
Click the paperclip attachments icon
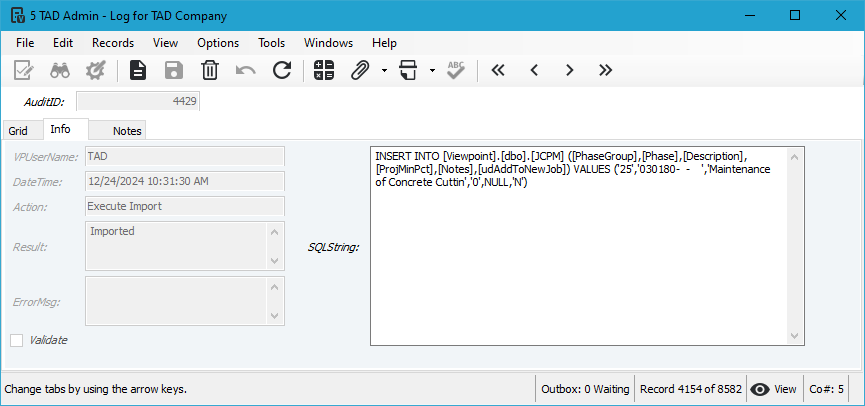click(x=360, y=70)
